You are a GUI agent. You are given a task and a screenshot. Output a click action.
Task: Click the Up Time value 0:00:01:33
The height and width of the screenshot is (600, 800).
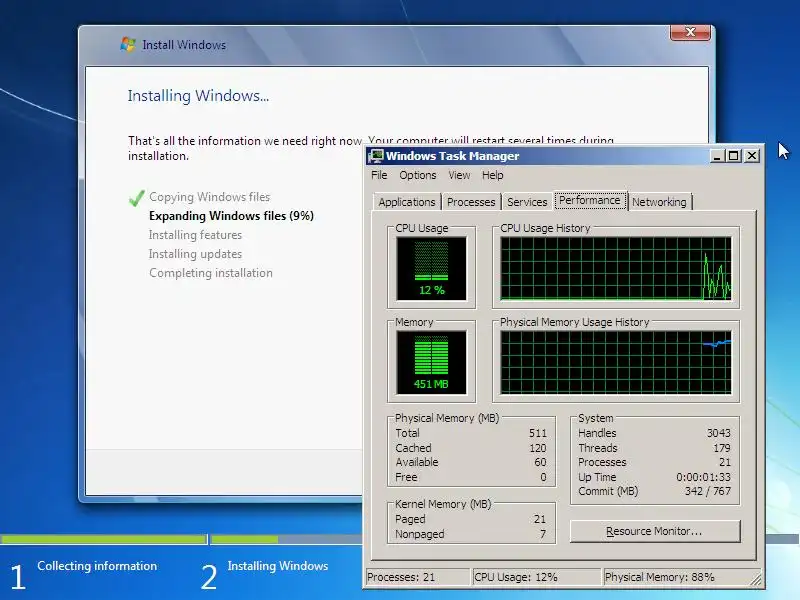[703, 477]
